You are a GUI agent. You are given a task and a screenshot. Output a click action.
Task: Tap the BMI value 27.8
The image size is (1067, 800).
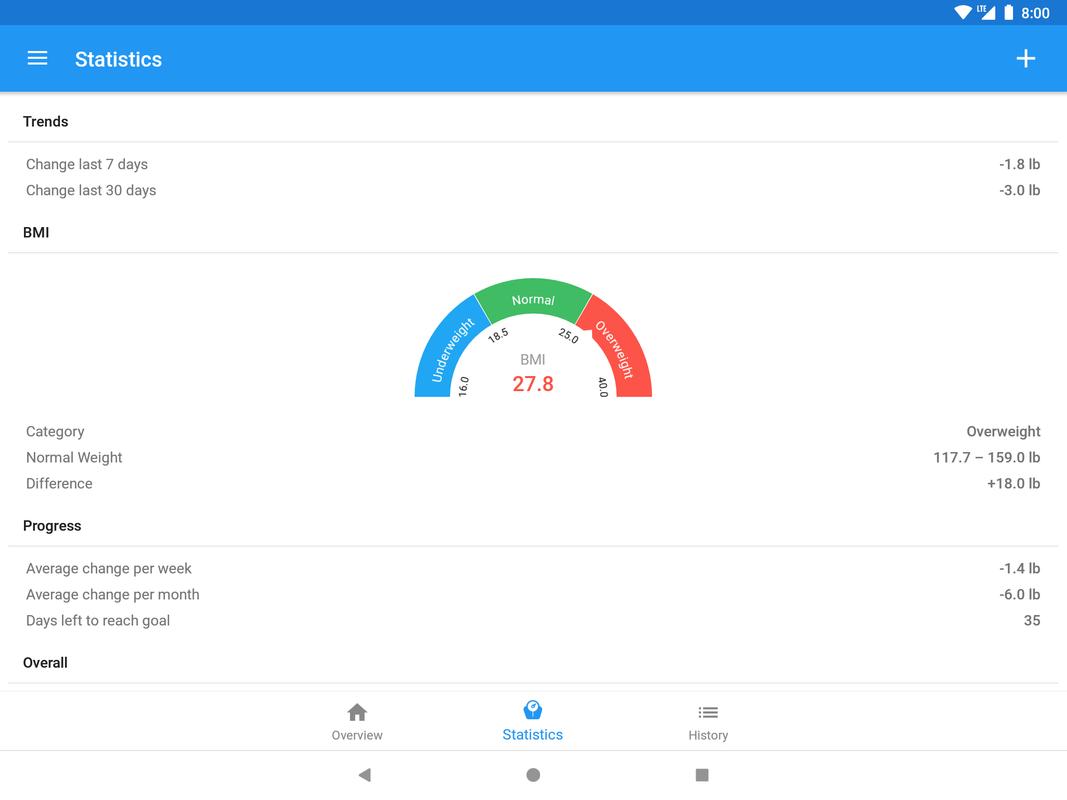coord(533,384)
